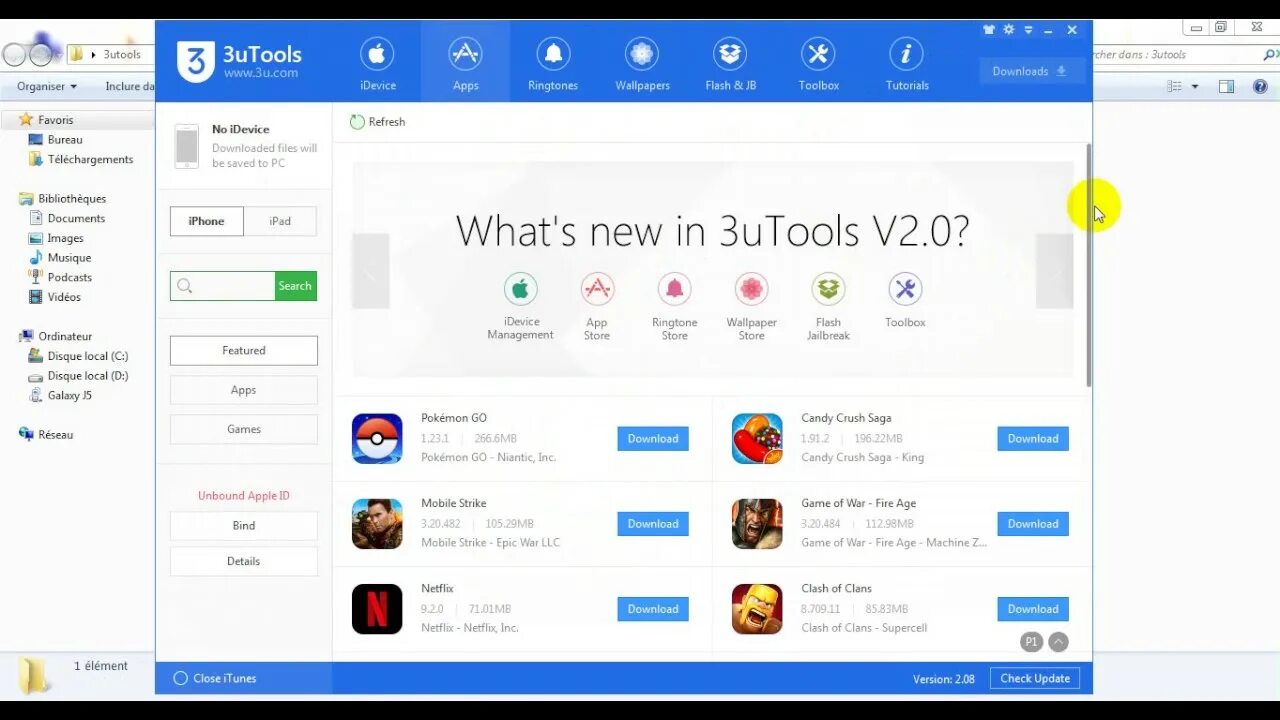
Task: Open Explorer help icon
Action: pos(1260,87)
